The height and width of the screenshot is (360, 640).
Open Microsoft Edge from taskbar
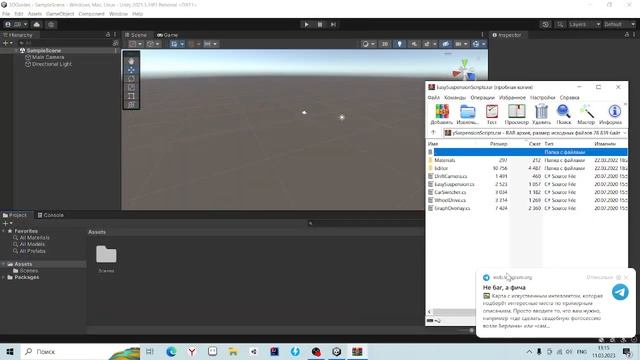[x=171, y=351]
